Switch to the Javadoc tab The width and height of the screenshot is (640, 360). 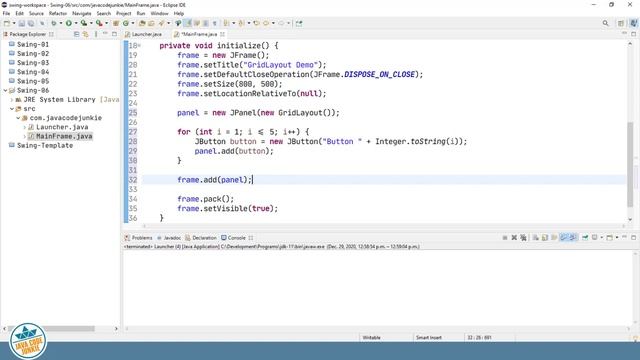point(169,238)
